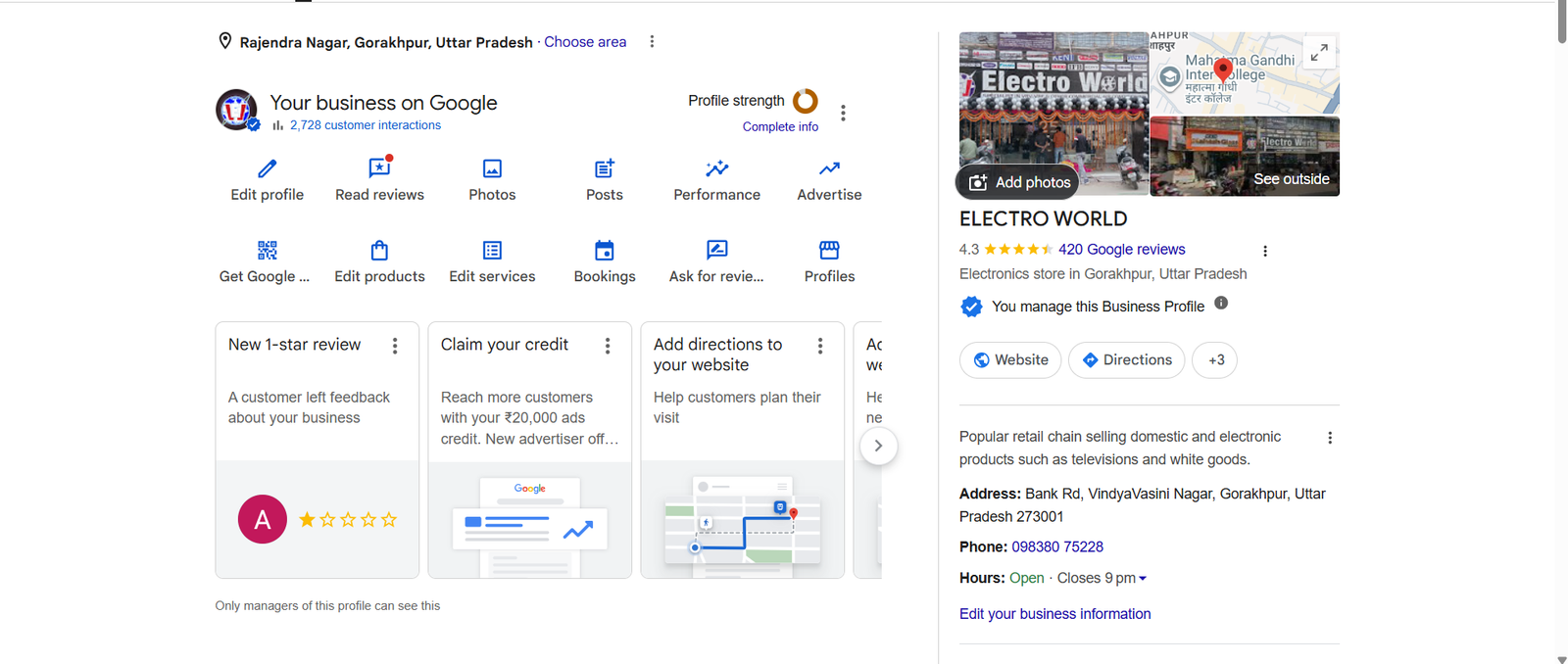This screenshot has width=1568, height=664.
Task: Open the Advertise trend icon
Action: 829,168
